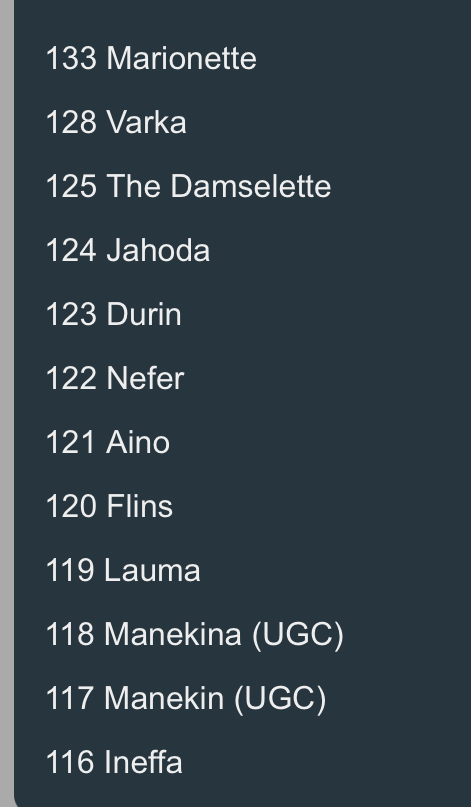Viewport: 471px width, 807px height.
Task: Select the option named Jahoda
Action: [x=243, y=250]
